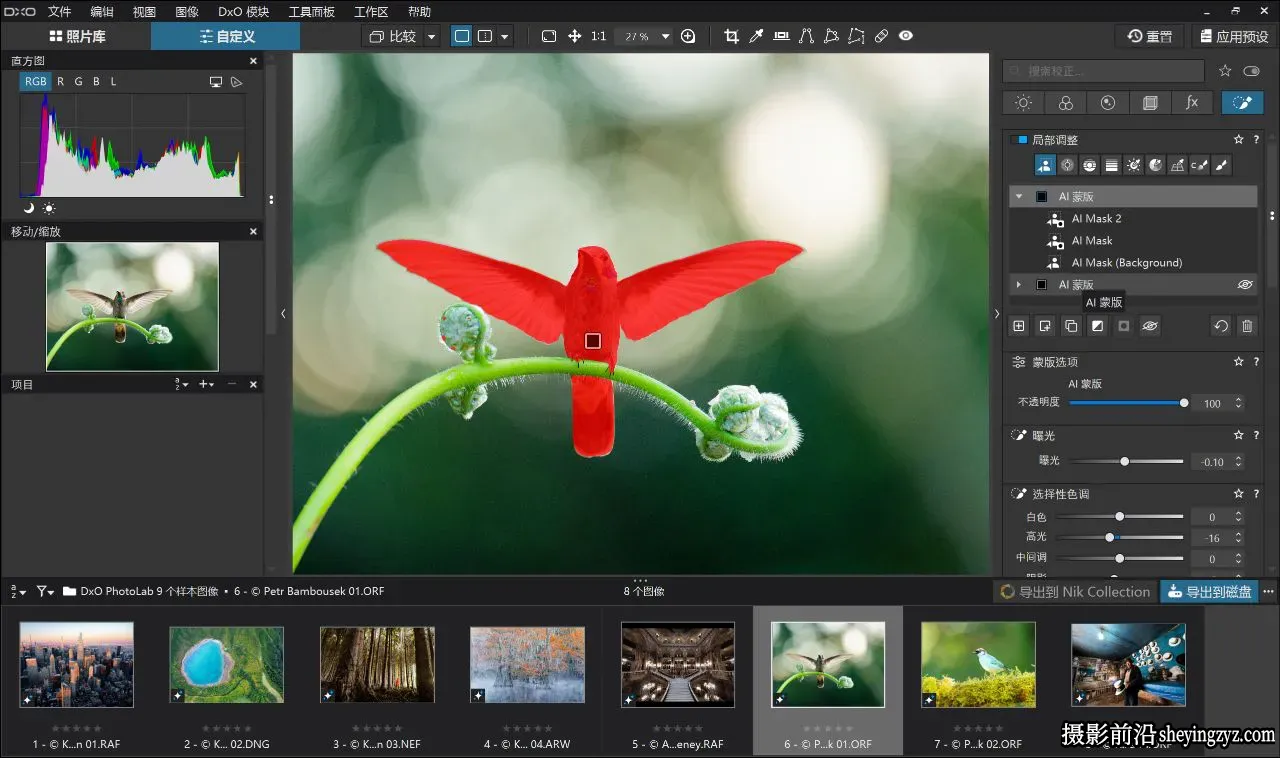Toggle the 局部调整 panel on/off switch
Viewport: 1280px width, 758px height.
click(1019, 140)
